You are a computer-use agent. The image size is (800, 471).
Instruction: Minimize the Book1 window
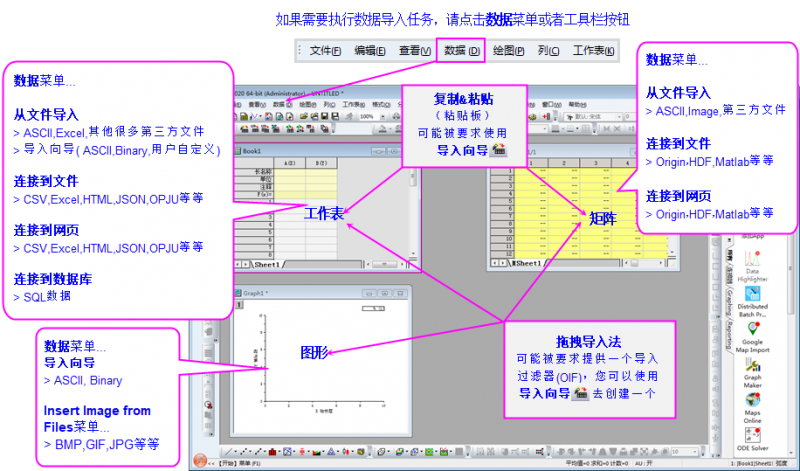(x=378, y=151)
